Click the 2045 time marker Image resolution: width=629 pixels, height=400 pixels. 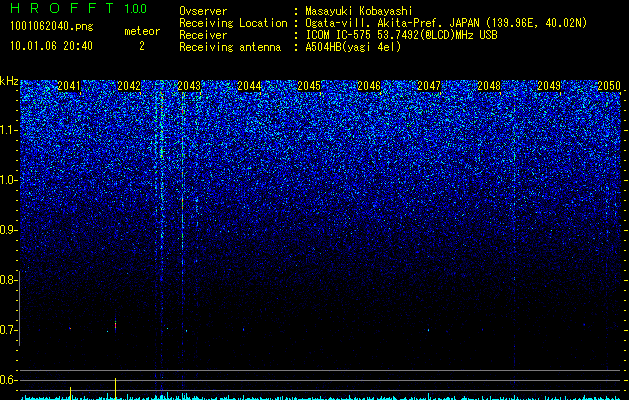309,86
